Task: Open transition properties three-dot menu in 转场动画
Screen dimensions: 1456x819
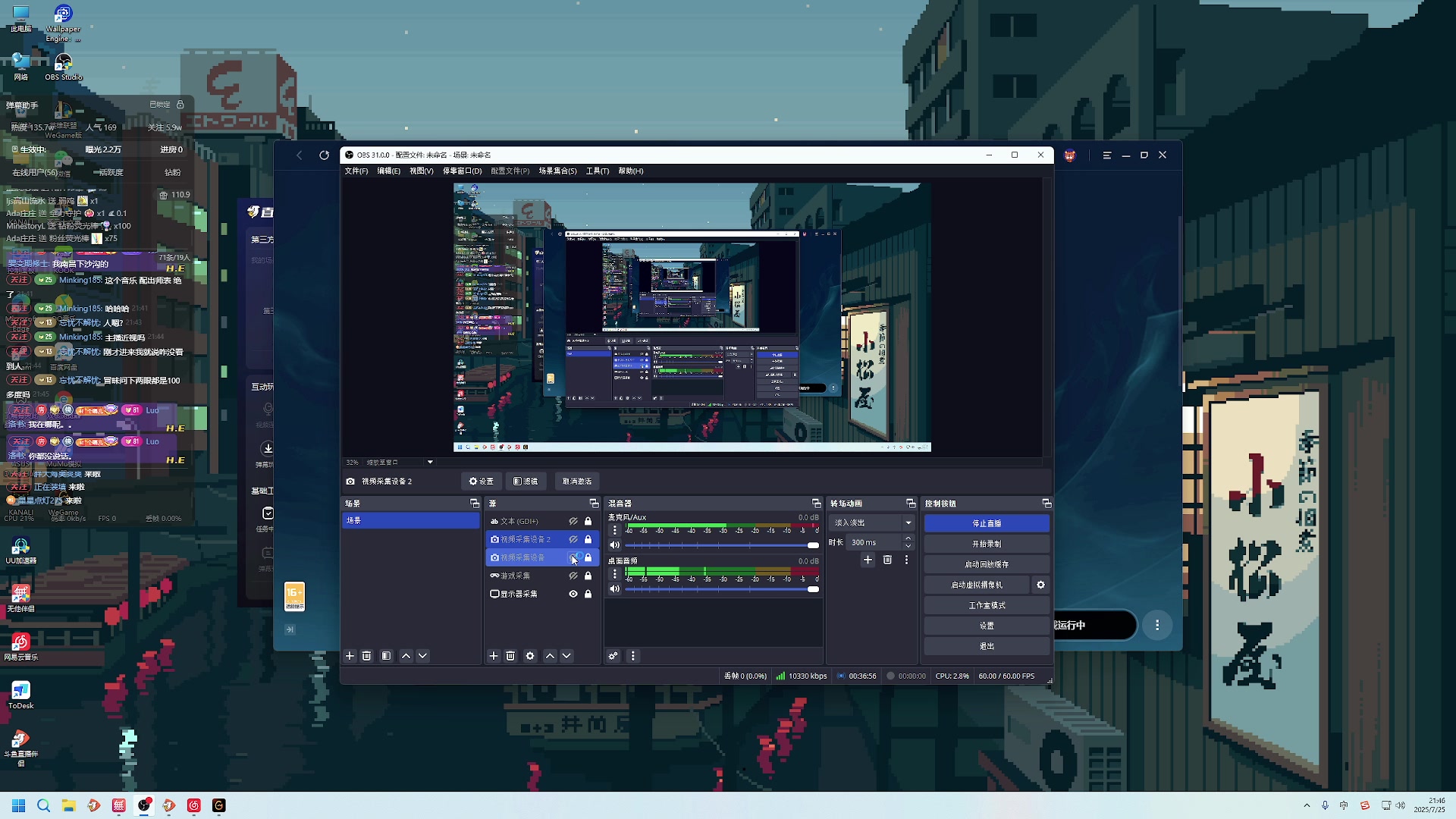Action: [x=906, y=560]
